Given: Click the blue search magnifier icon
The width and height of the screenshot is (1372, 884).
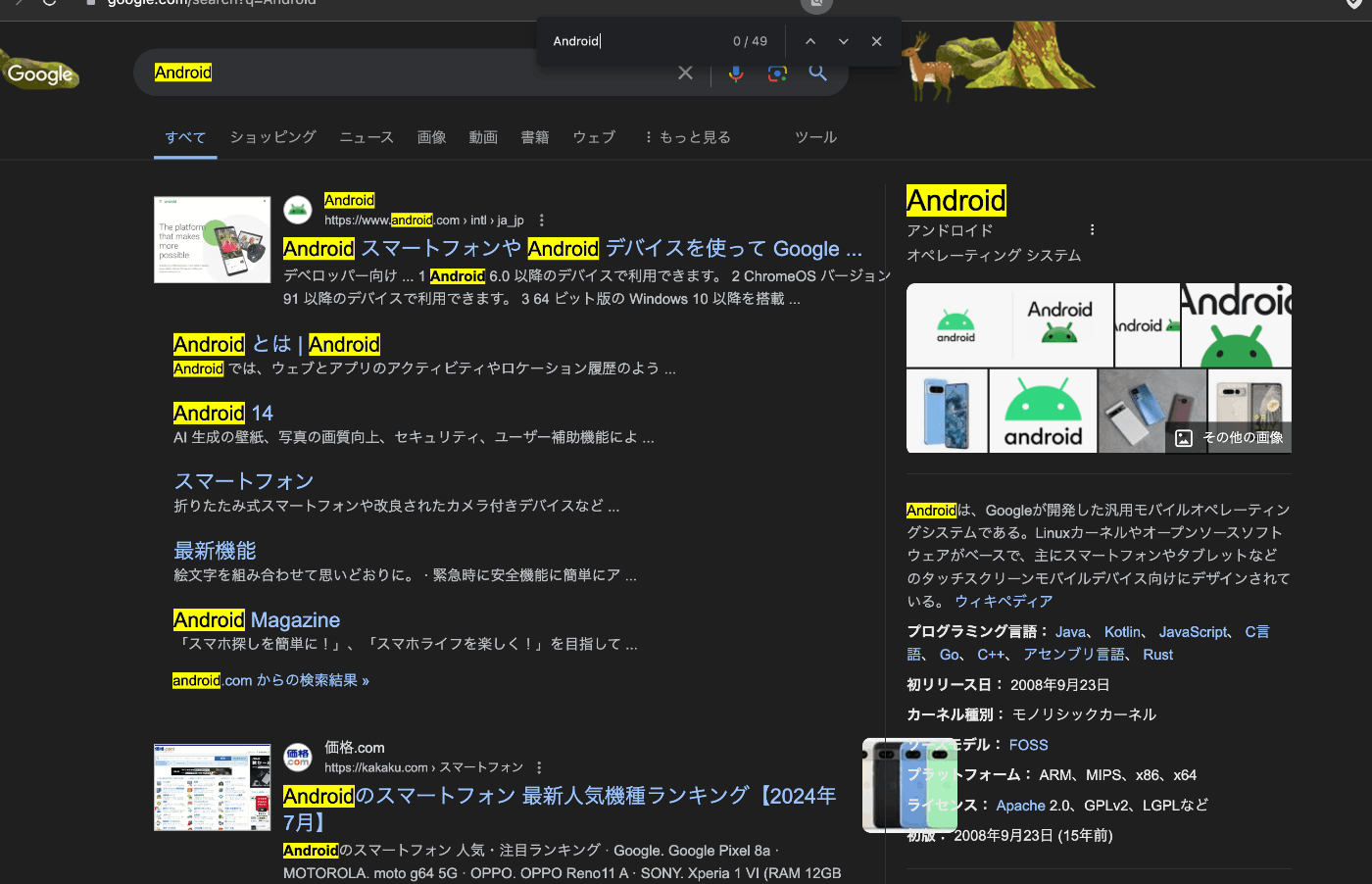Looking at the screenshot, I should 818,73.
